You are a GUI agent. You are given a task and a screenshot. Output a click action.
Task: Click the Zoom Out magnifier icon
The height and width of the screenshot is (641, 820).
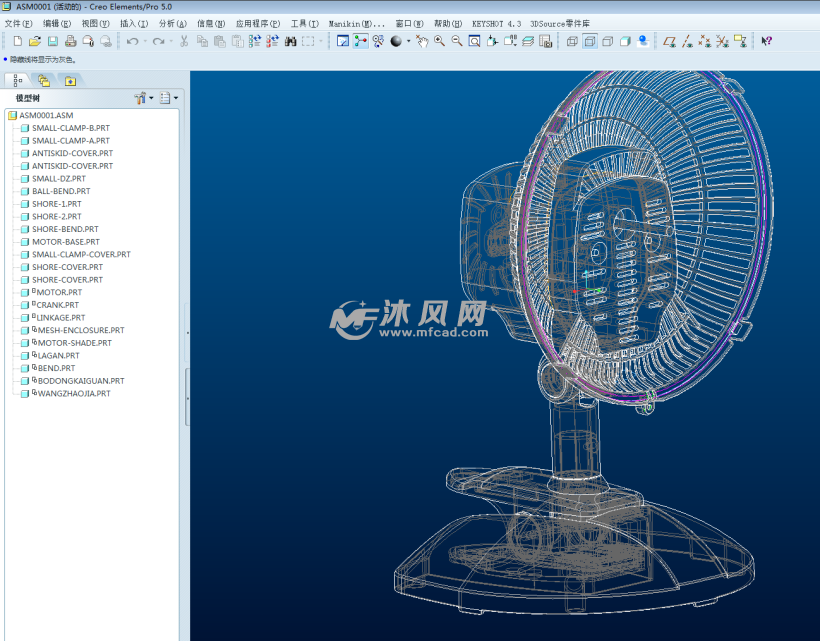tap(457, 41)
